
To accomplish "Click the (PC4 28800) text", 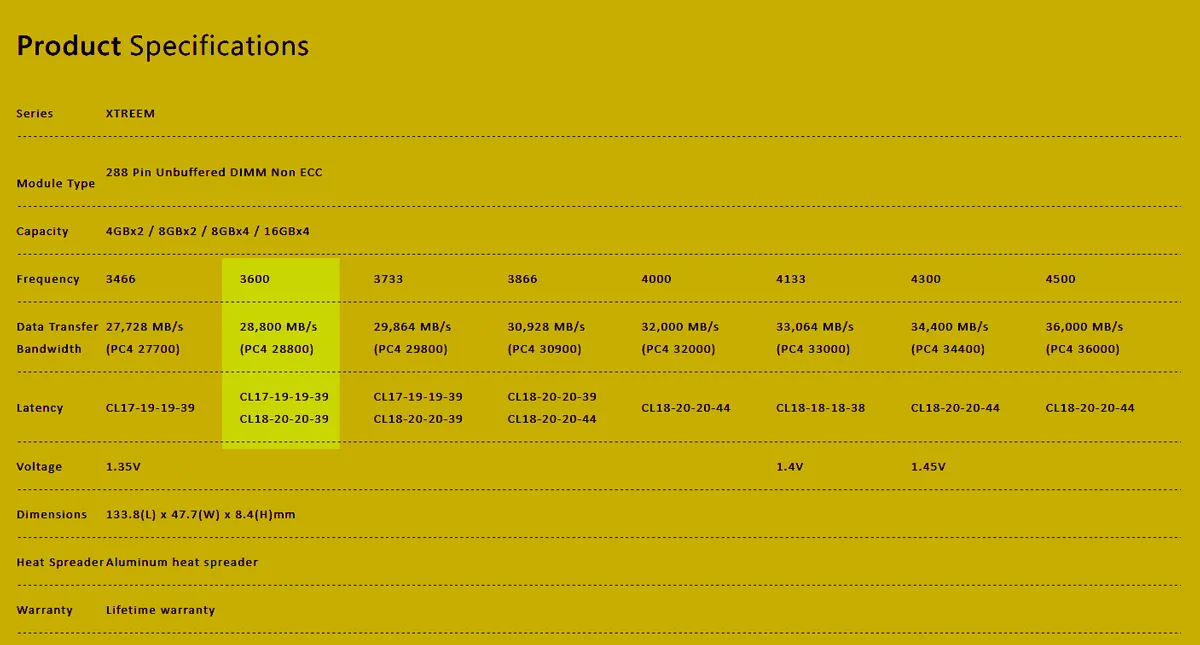I will tap(277, 350).
